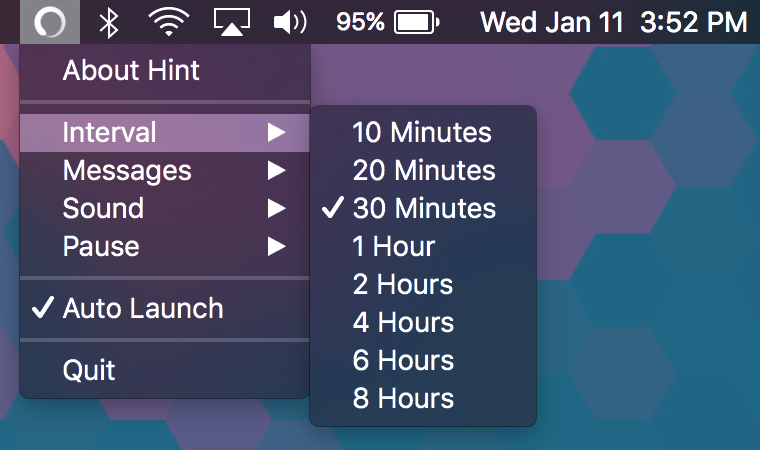Click the battery status icon
This screenshot has width=760, height=450.
coord(417,22)
